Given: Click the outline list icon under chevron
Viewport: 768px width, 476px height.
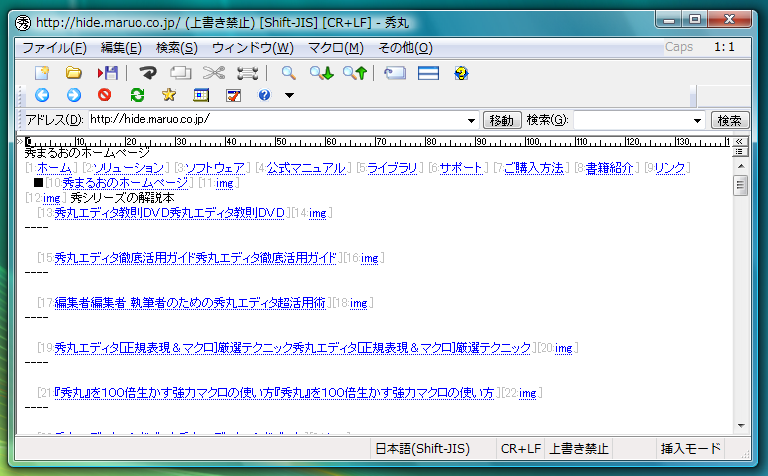Looking at the screenshot, I should point(740,152).
